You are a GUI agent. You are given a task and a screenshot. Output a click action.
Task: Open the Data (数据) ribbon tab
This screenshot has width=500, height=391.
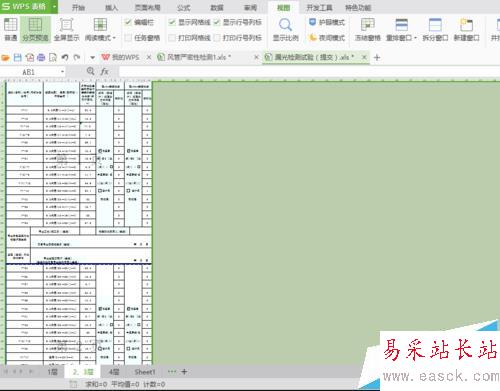tap(217, 8)
